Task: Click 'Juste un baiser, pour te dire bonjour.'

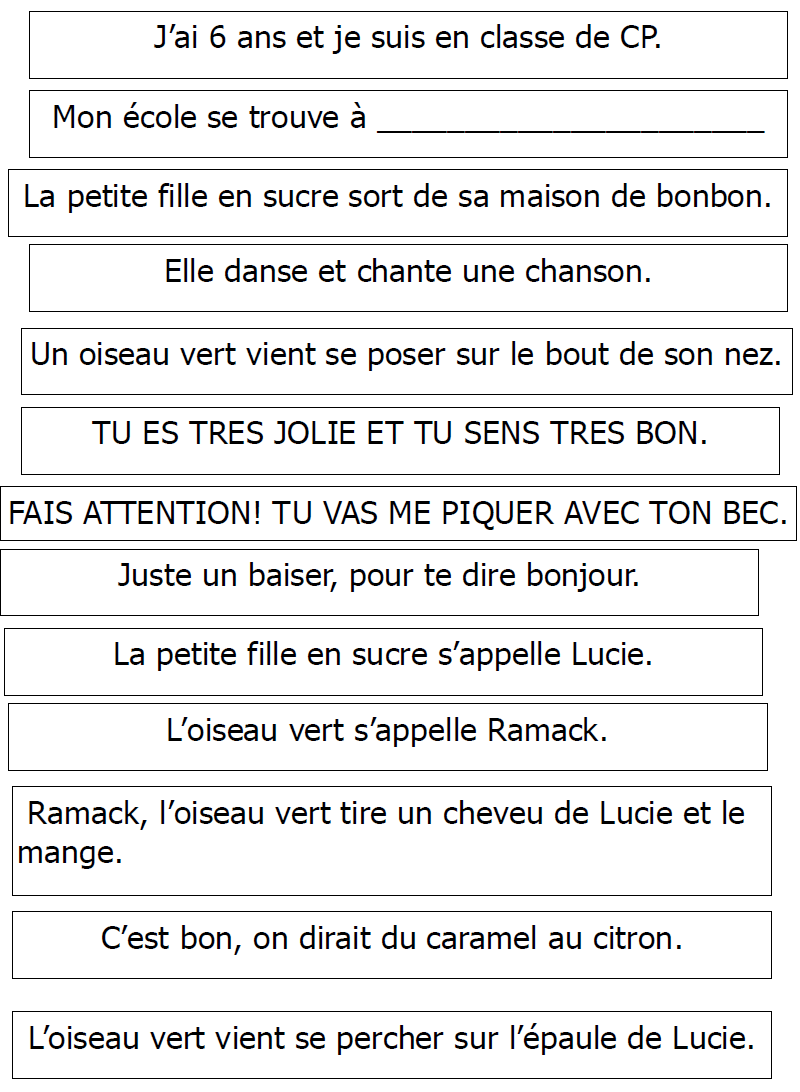Action: pos(378,577)
